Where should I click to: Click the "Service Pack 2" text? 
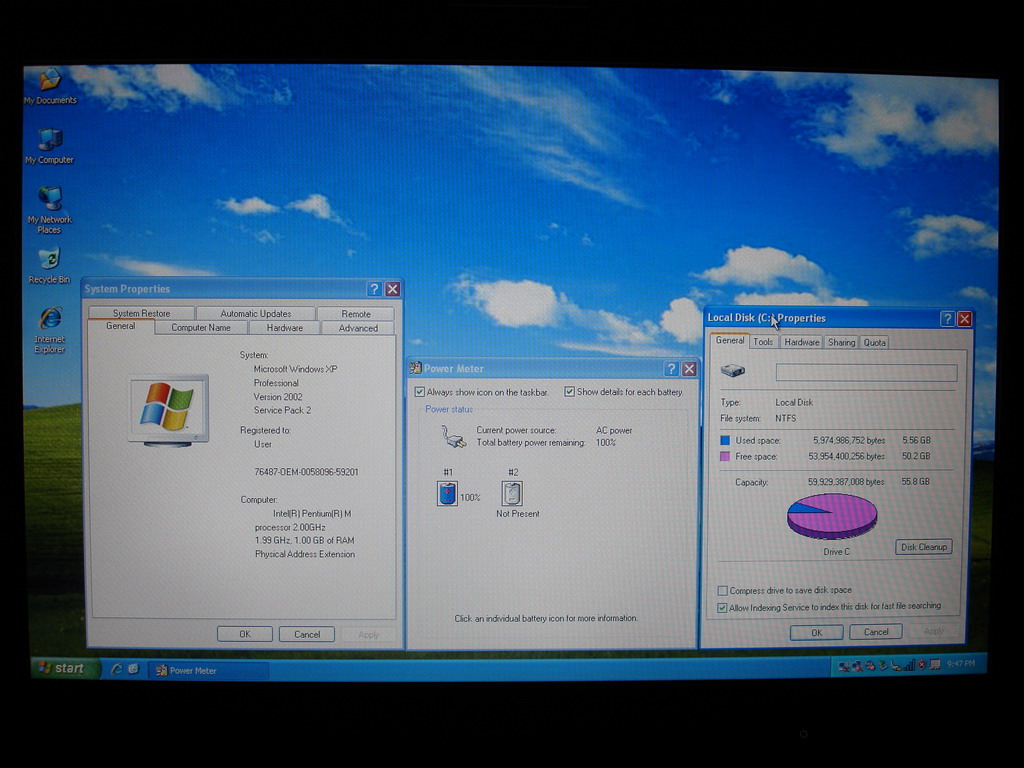[x=282, y=410]
